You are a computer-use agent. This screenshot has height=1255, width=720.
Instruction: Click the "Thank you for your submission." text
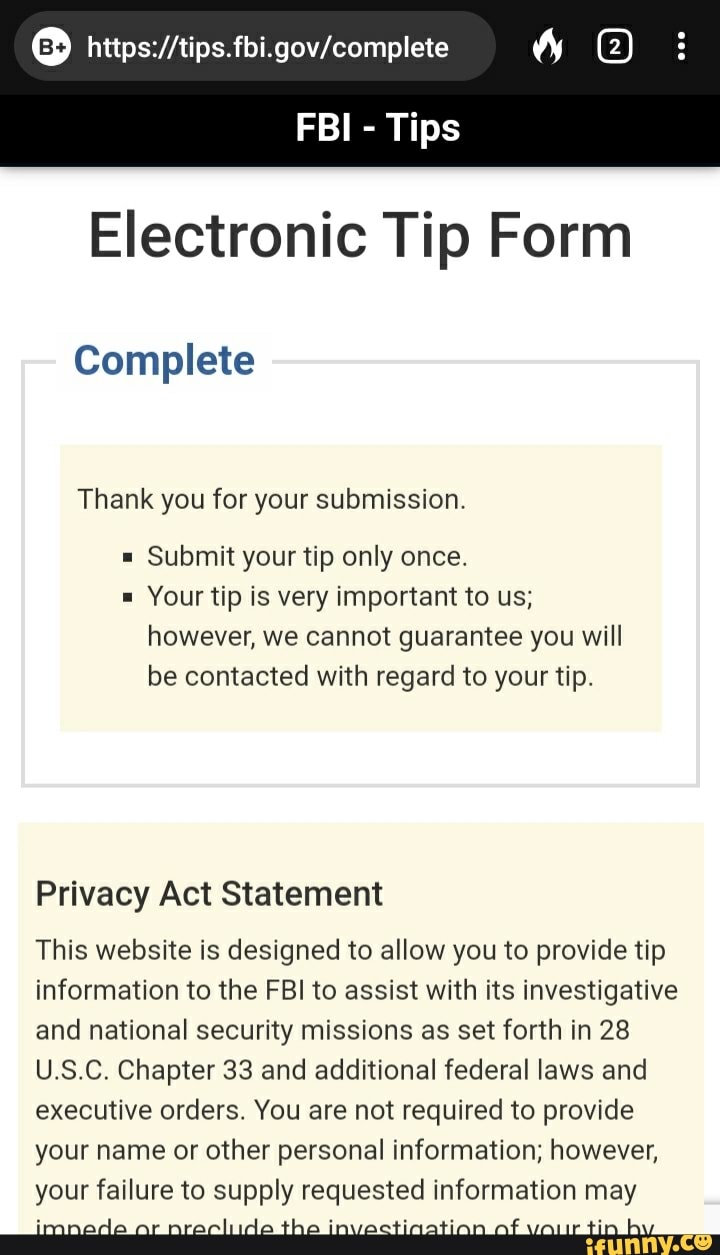point(272,499)
